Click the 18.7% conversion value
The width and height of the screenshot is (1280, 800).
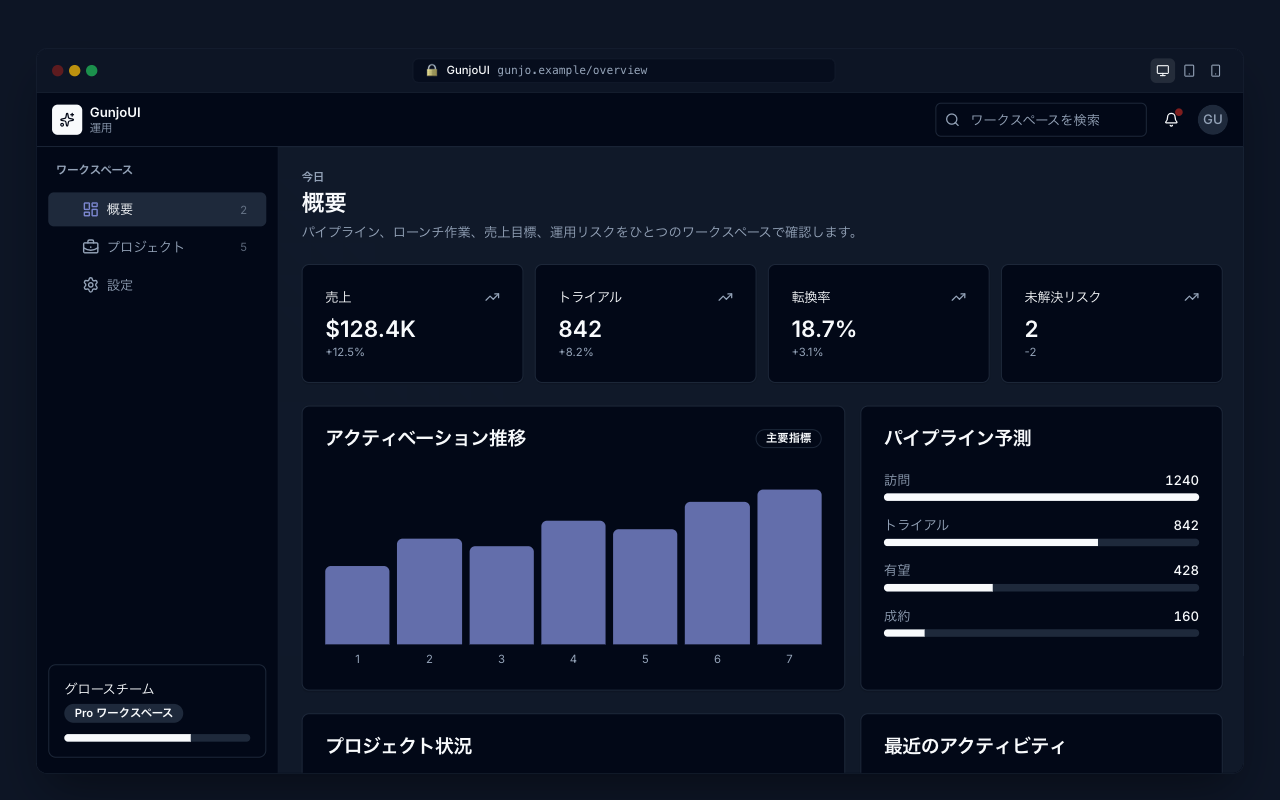tap(824, 329)
